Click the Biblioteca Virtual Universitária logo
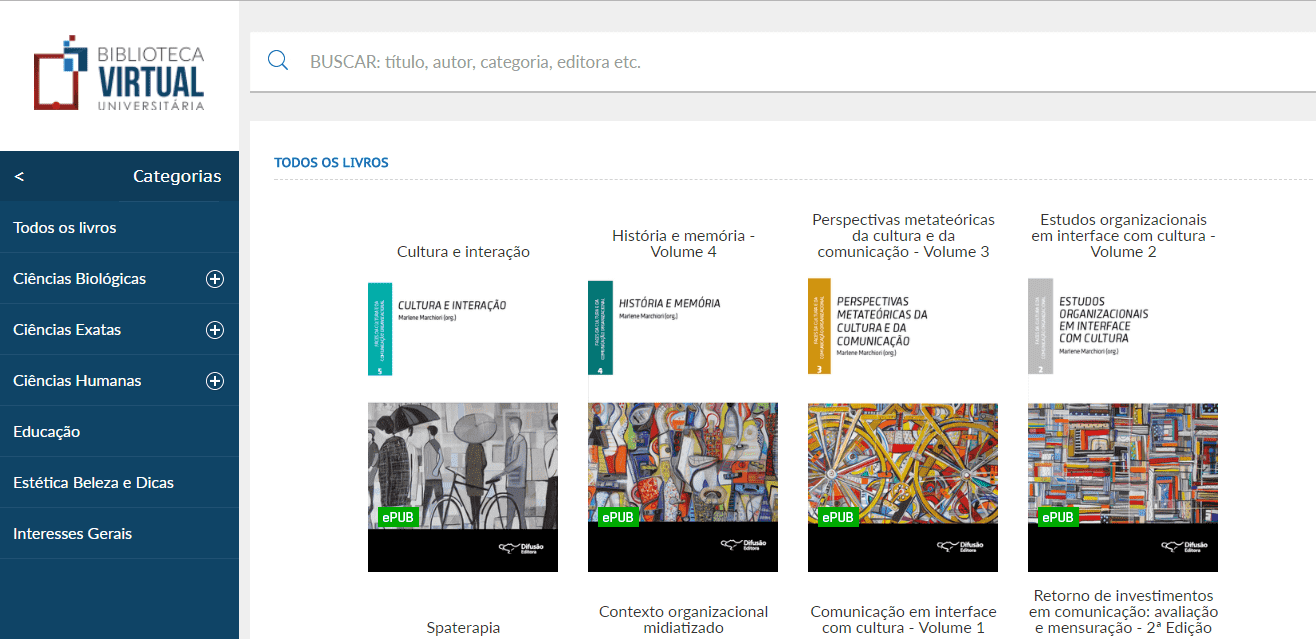The image size is (1316, 639). (x=119, y=77)
